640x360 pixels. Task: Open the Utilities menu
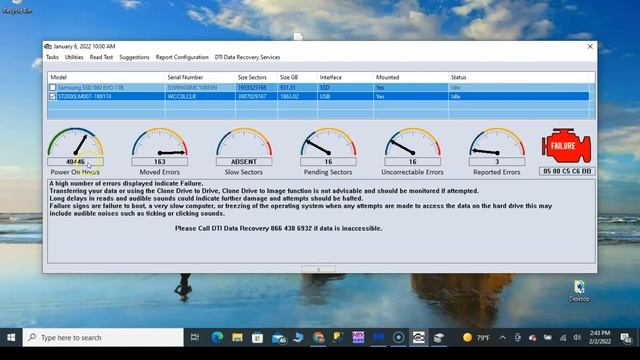coord(74,57)
